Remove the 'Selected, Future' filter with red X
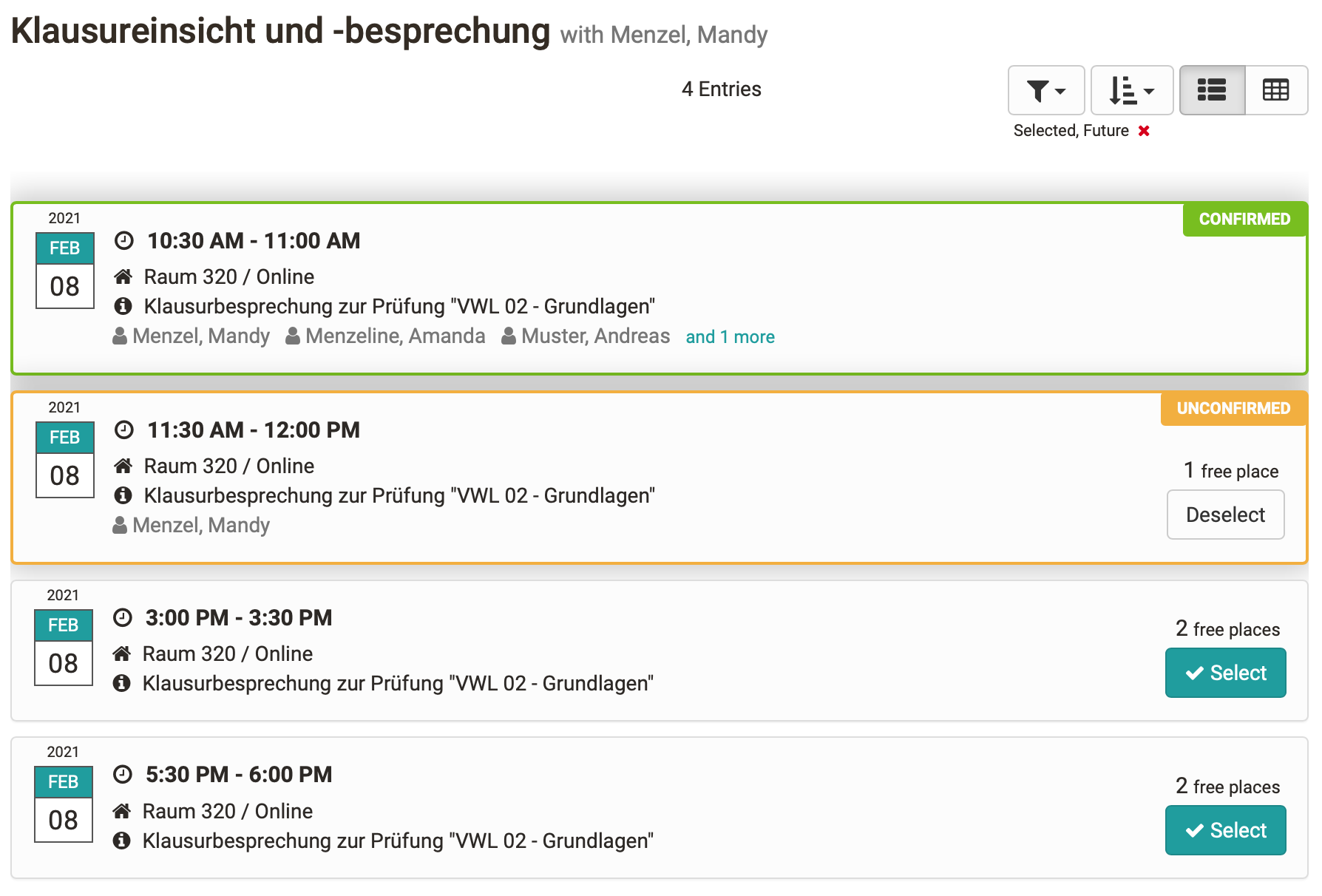This screenshot has width=1322, height=896. pos(1144,131)
